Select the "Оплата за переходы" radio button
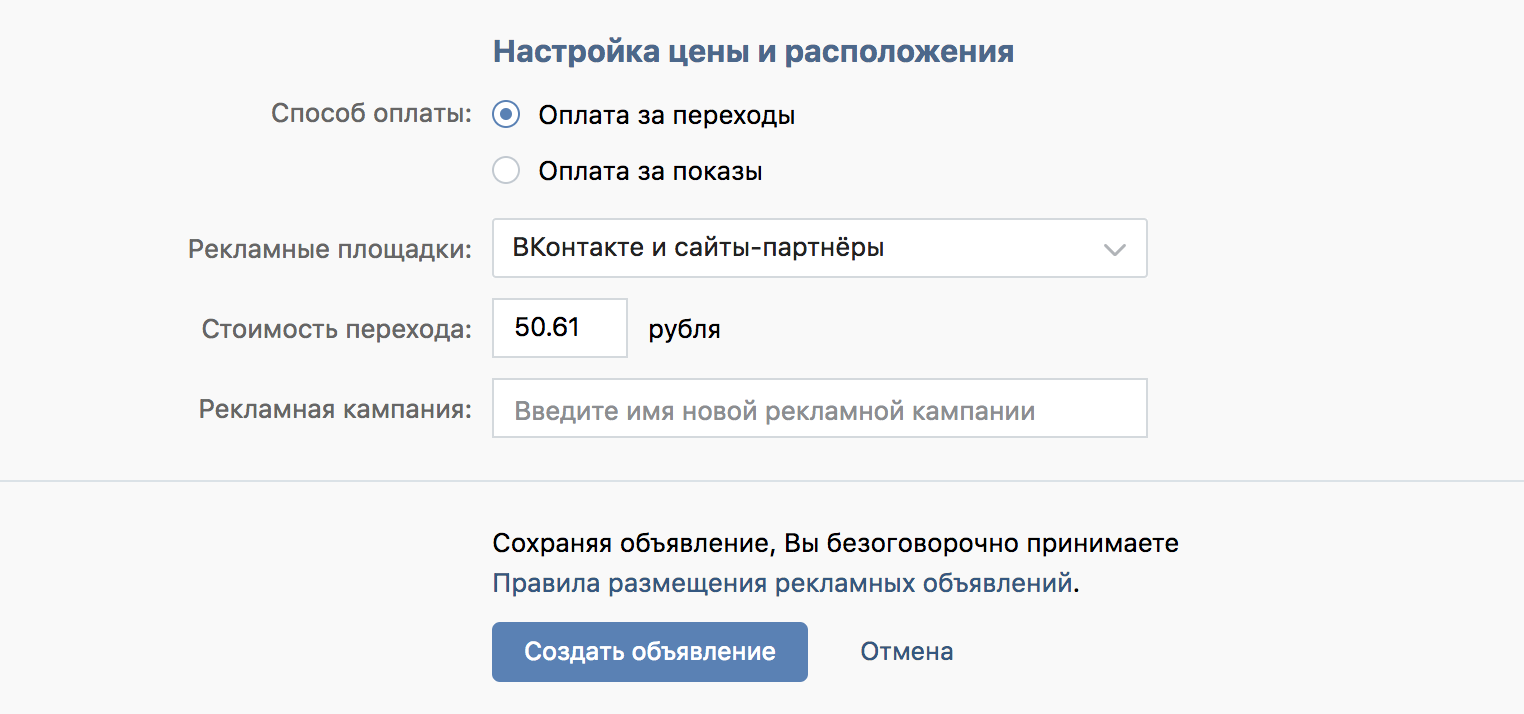Viewport: 1524px width, 714px height. pyautogui.click(x=506, y=115)
